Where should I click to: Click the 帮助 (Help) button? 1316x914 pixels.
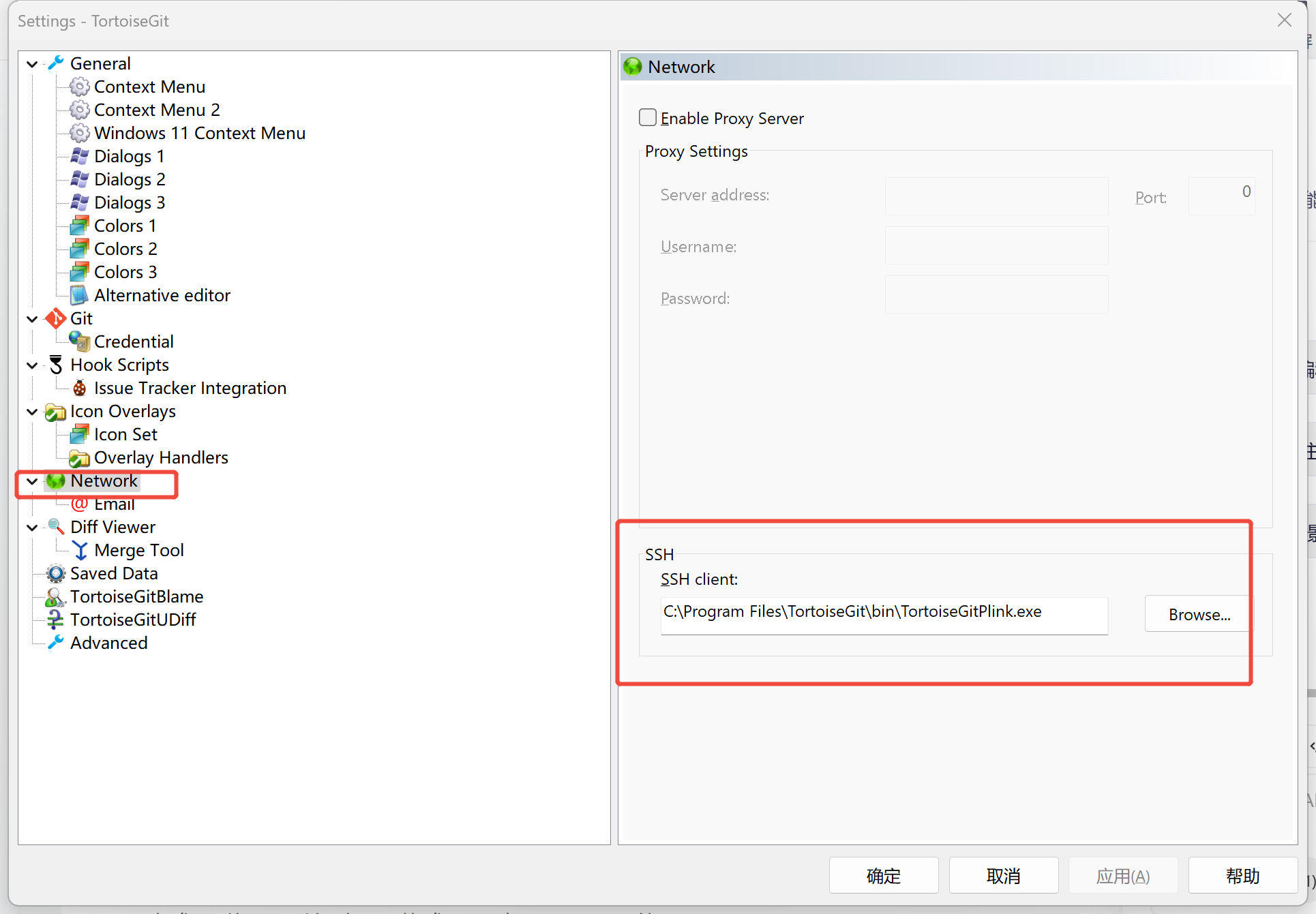1243,875
